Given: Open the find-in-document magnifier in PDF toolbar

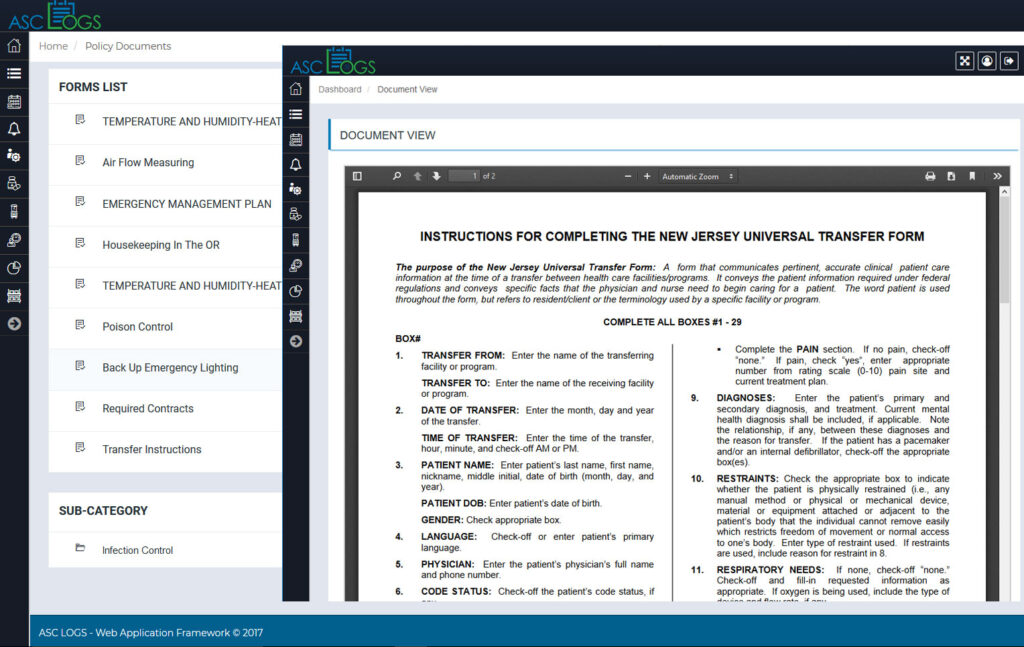Looking at the screenshot, I should pos(397,176).
